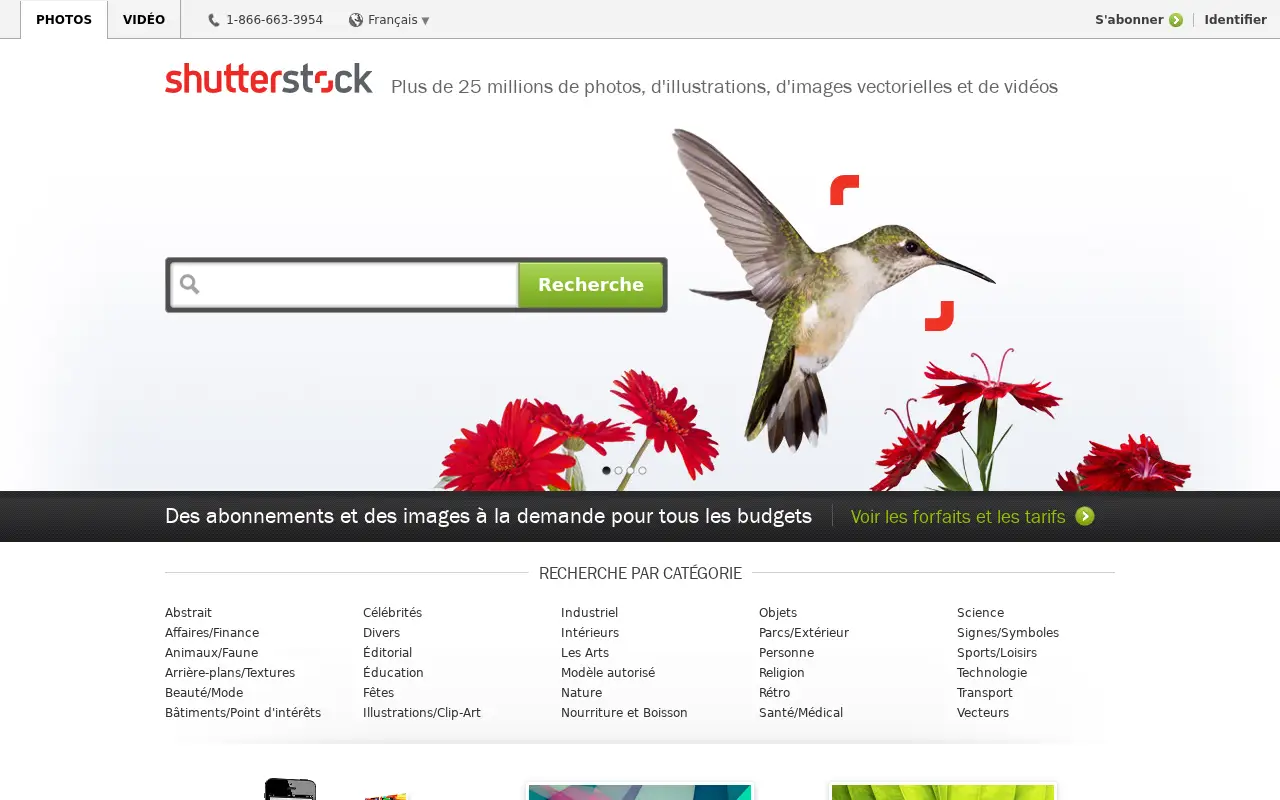Image resolution: width=1280 pixels, height=800 pixels.
Task: Select the third carousel dot
Action: click(630, 470)
